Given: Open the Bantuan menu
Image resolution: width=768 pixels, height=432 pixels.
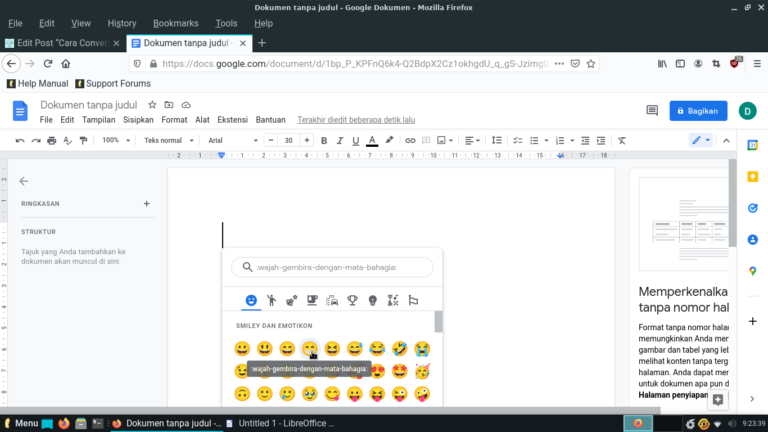Looking at the screenshot, I should [x=270, y=120].
